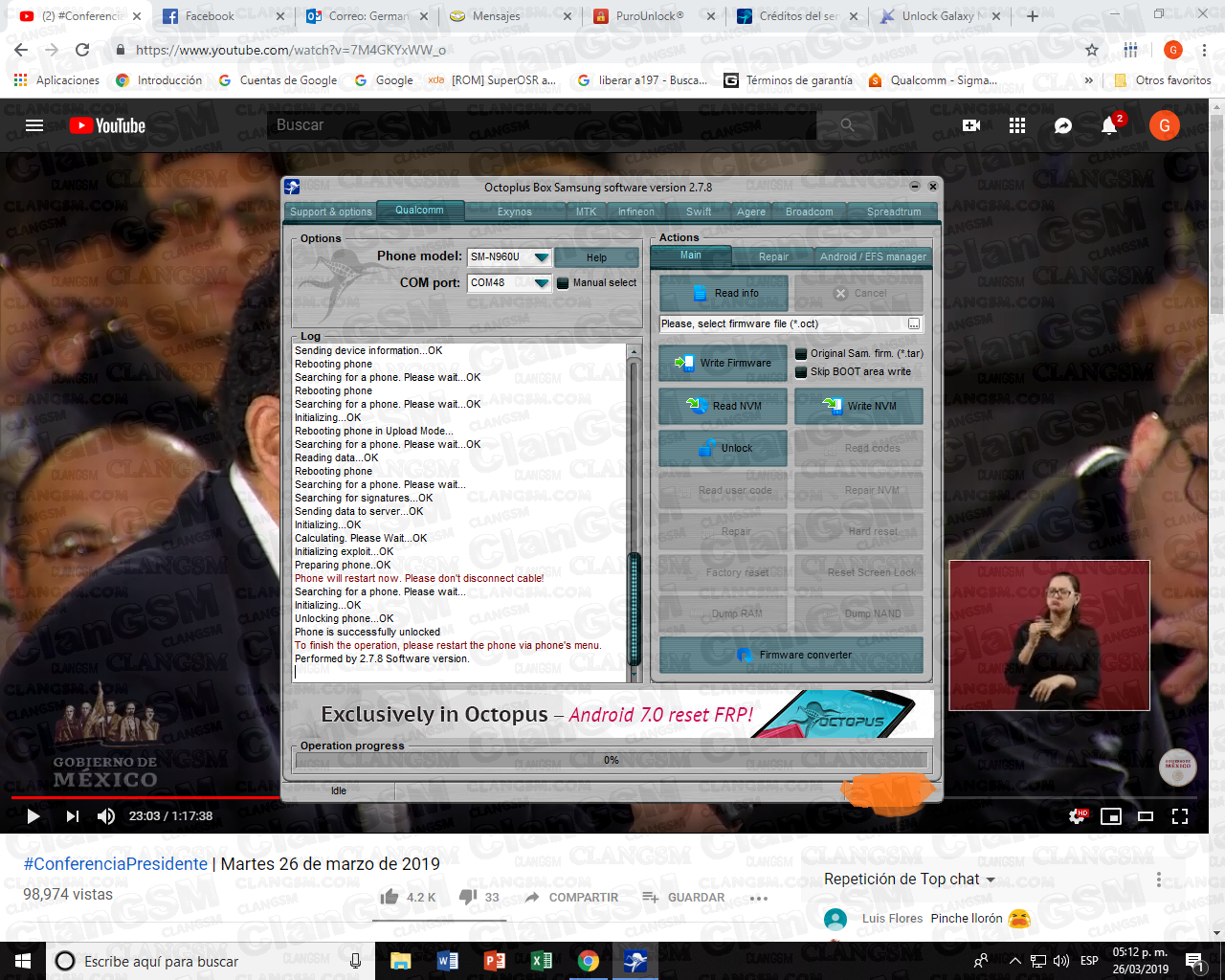
Task: Skip to the next YouTube video
Action: pos(72,816)
